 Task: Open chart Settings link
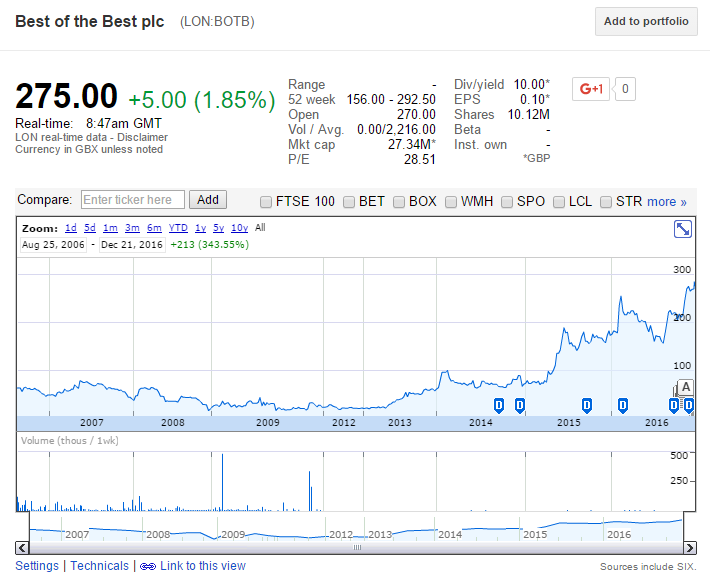(37, 566)
